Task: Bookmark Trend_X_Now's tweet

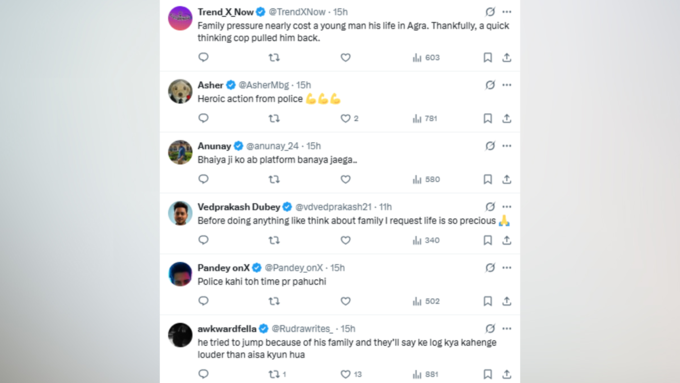Action: pos(487,57)
